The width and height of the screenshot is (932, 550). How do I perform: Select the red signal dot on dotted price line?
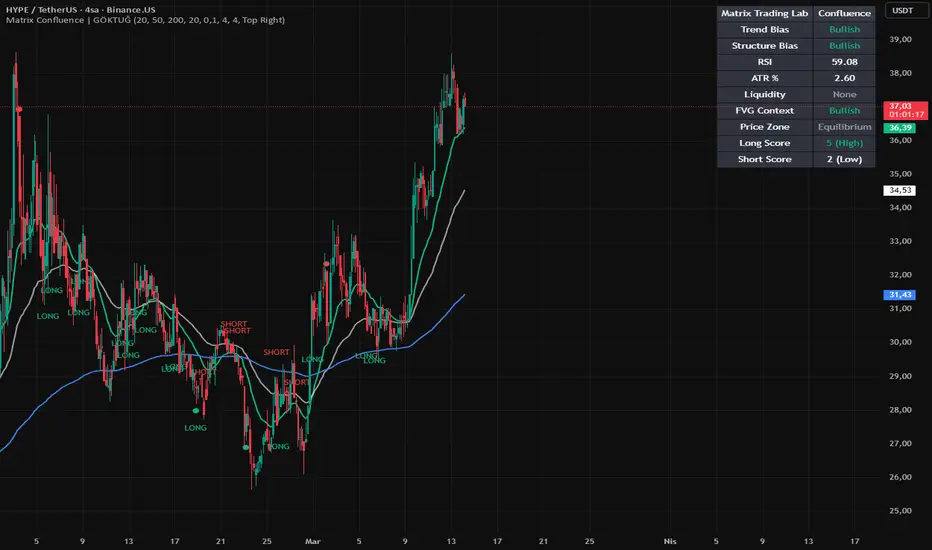tap(20, 109)
